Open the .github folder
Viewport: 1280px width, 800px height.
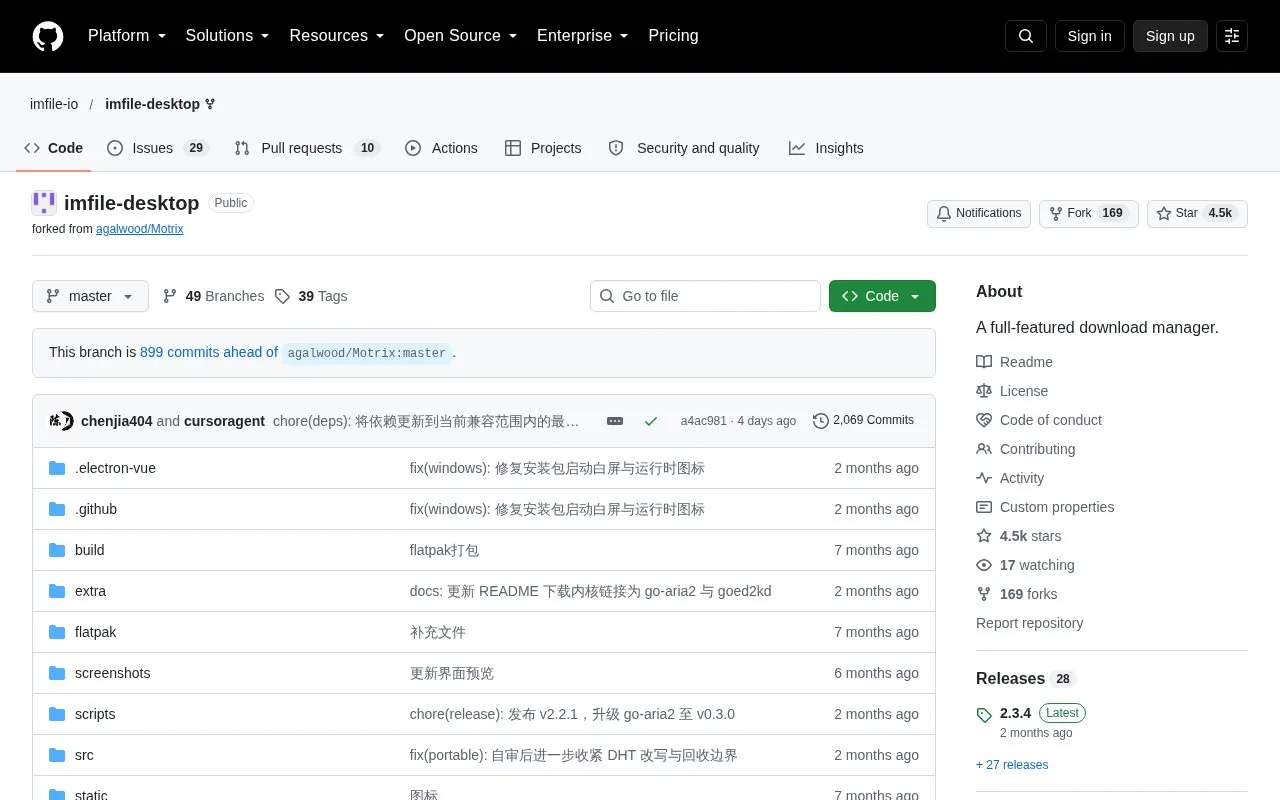pyautogui.click(x=96, y=509)
